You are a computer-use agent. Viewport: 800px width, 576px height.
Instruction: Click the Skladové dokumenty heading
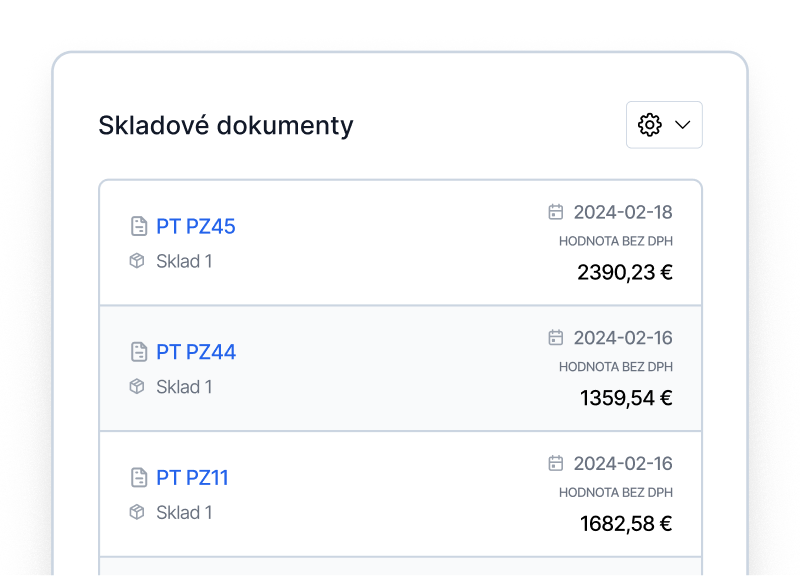point(226,126)
